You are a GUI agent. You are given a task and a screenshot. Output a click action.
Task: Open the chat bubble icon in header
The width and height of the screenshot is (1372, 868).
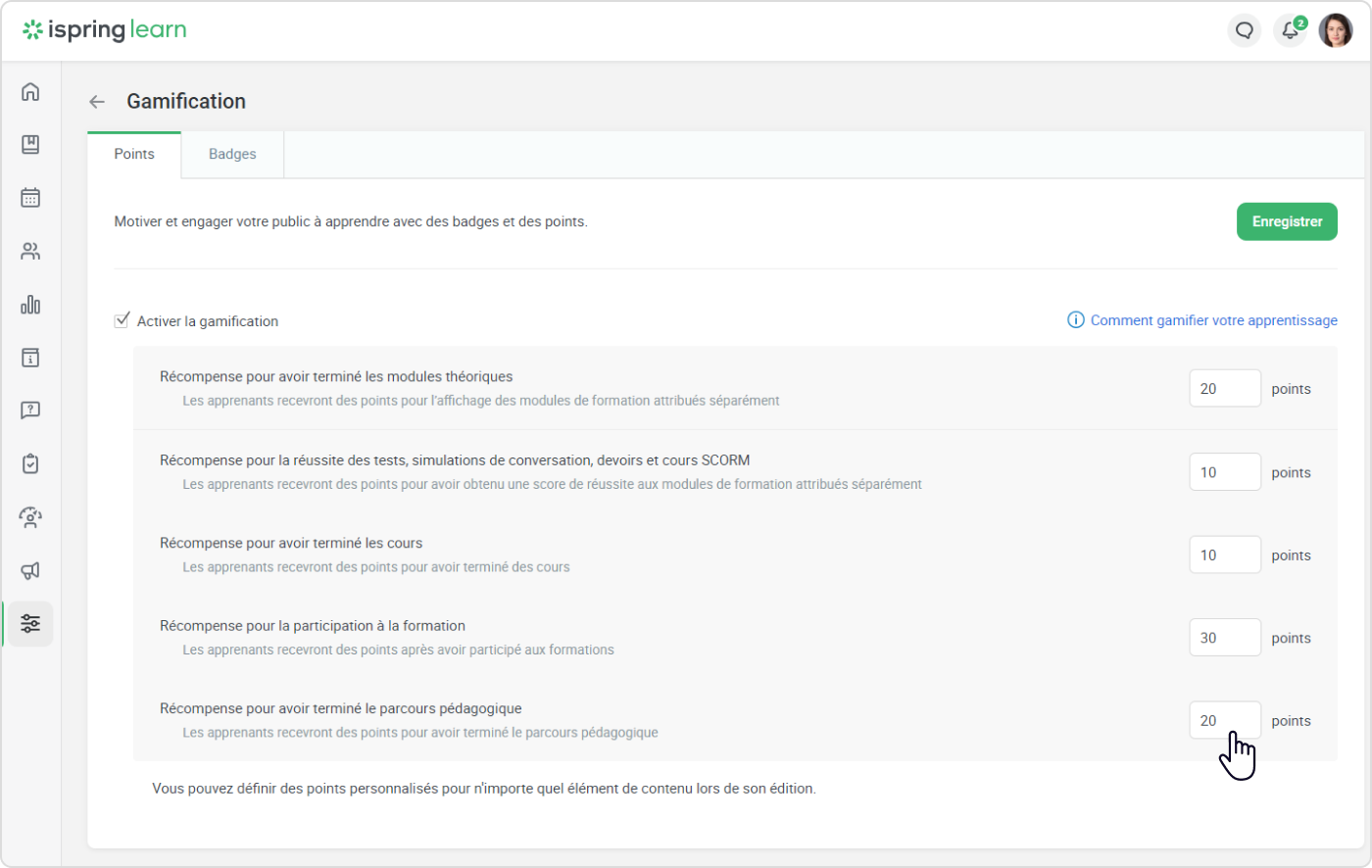[1245, 30]
